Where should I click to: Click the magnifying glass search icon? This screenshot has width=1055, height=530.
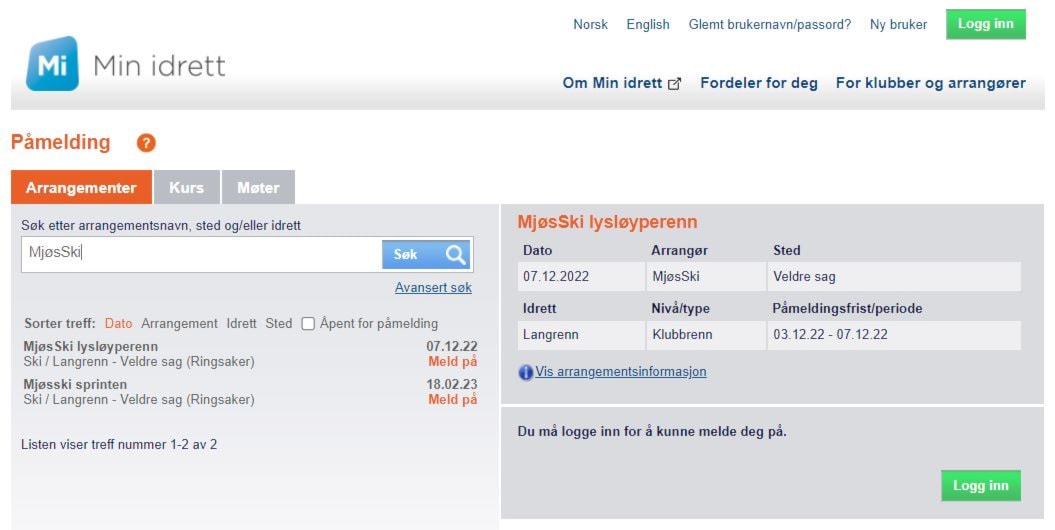[456, 255]
